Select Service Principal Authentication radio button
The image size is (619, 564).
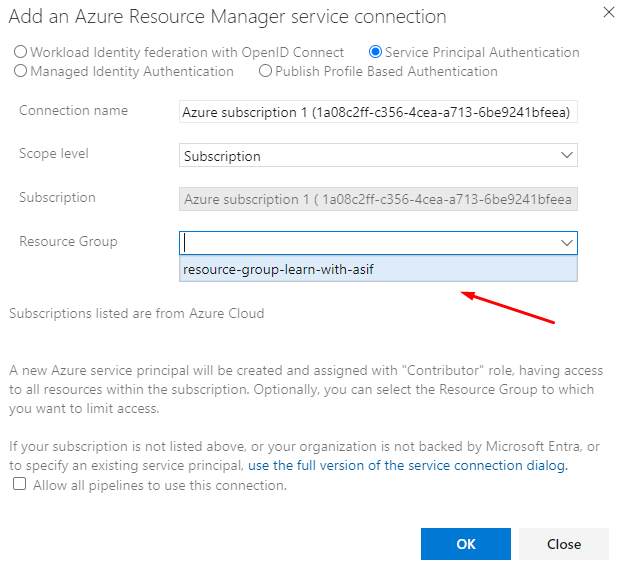(375, 52)
